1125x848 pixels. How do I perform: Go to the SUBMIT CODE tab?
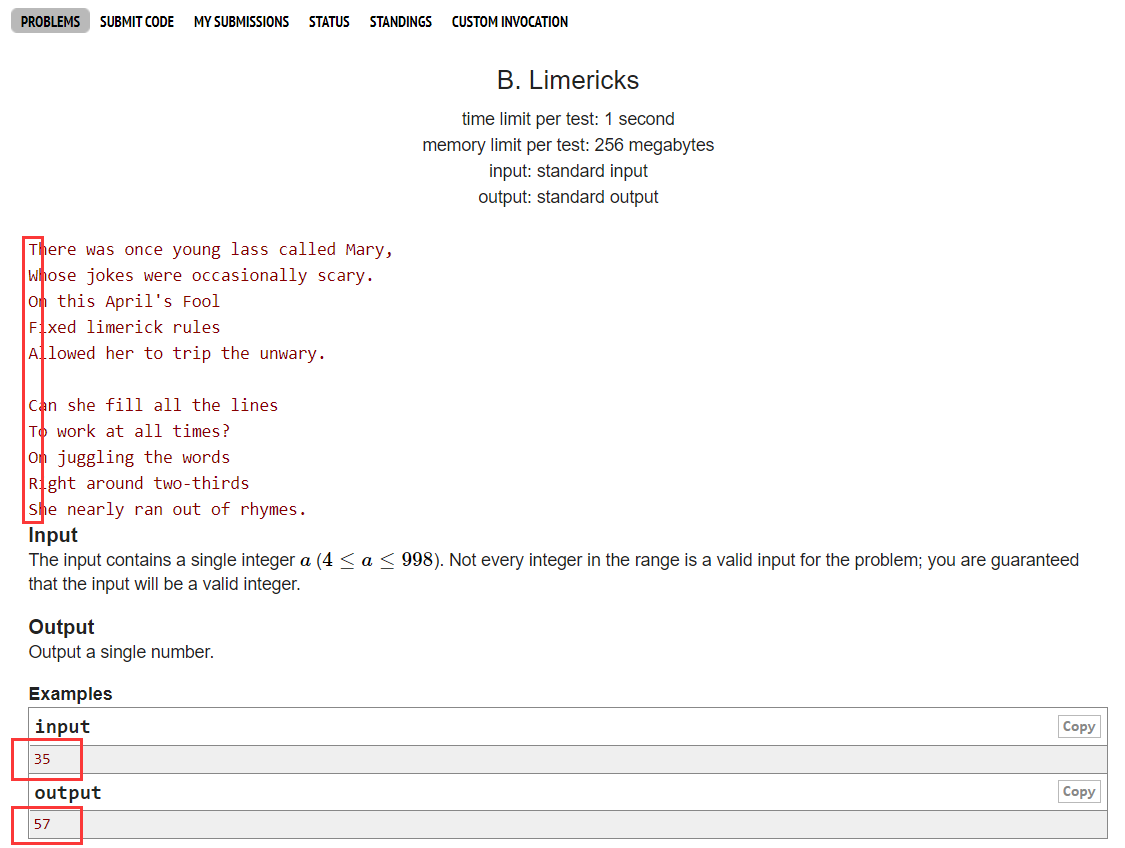(137, 21)
